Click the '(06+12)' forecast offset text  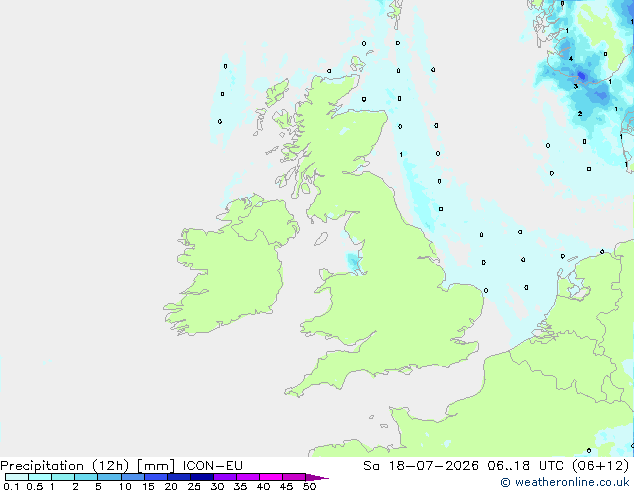600,466
